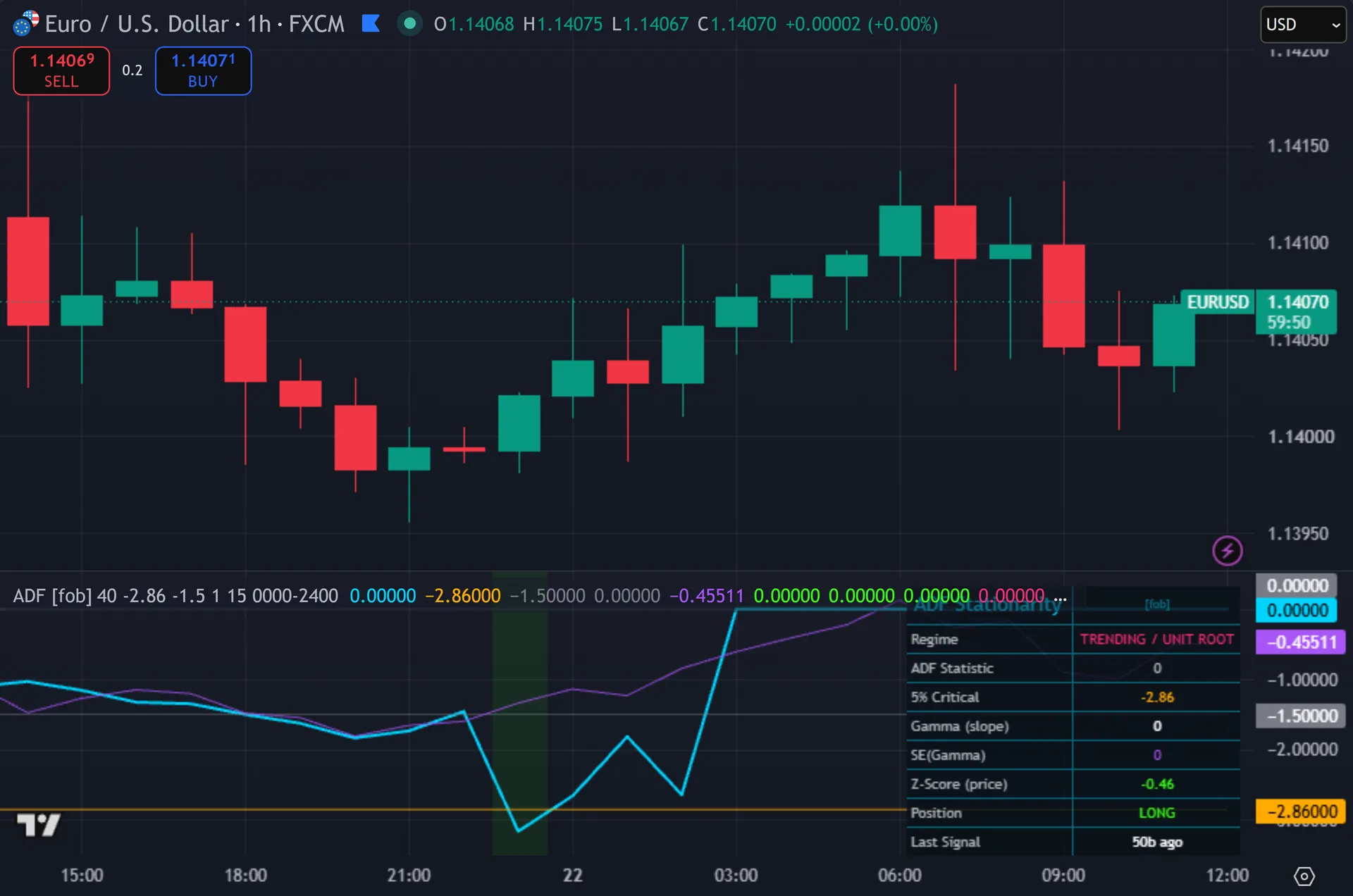Click the 1.14071 BUY button

pos(203,70)
